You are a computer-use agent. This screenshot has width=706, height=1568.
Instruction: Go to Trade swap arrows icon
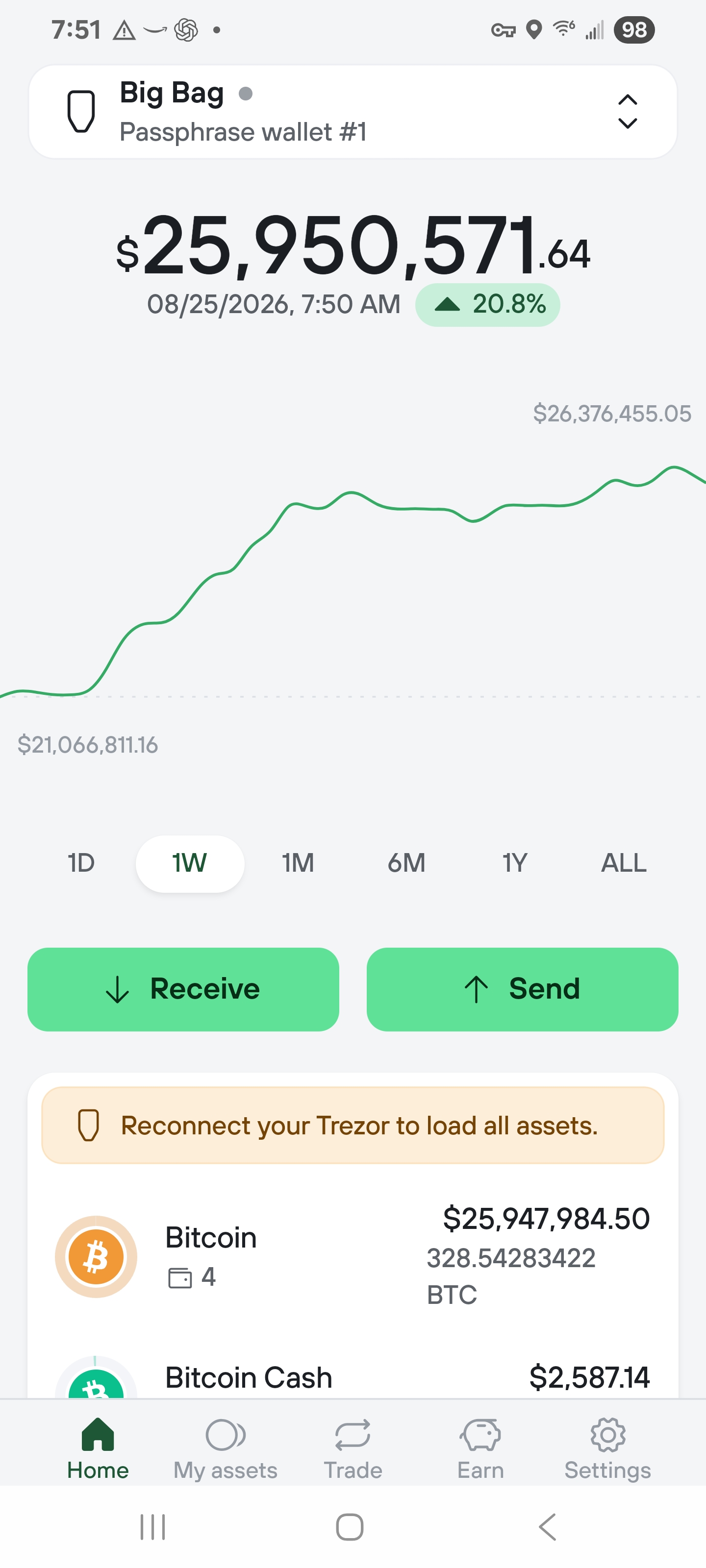(x=353, y=1435)
